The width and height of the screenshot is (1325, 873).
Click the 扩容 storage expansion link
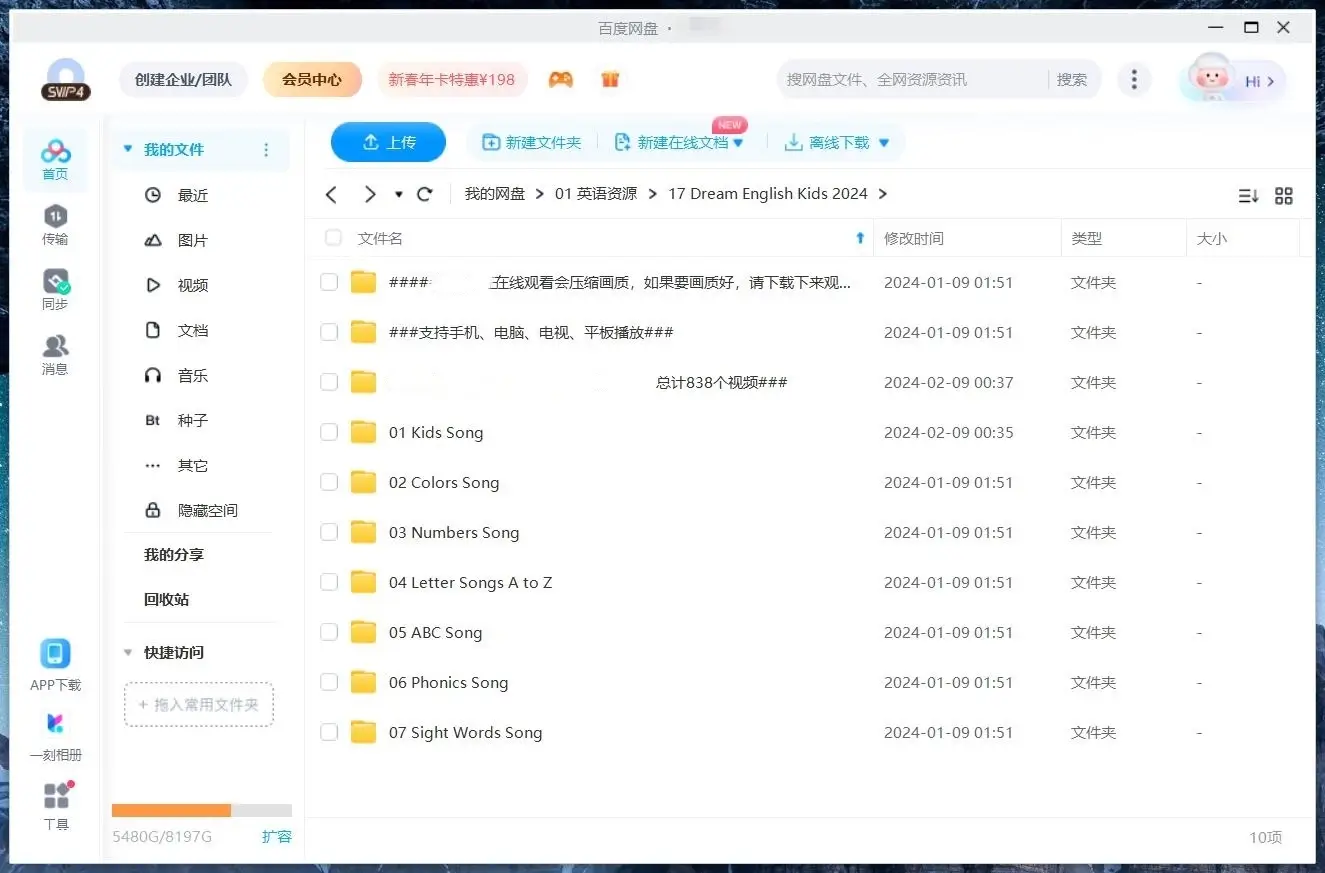coord(277,836)
